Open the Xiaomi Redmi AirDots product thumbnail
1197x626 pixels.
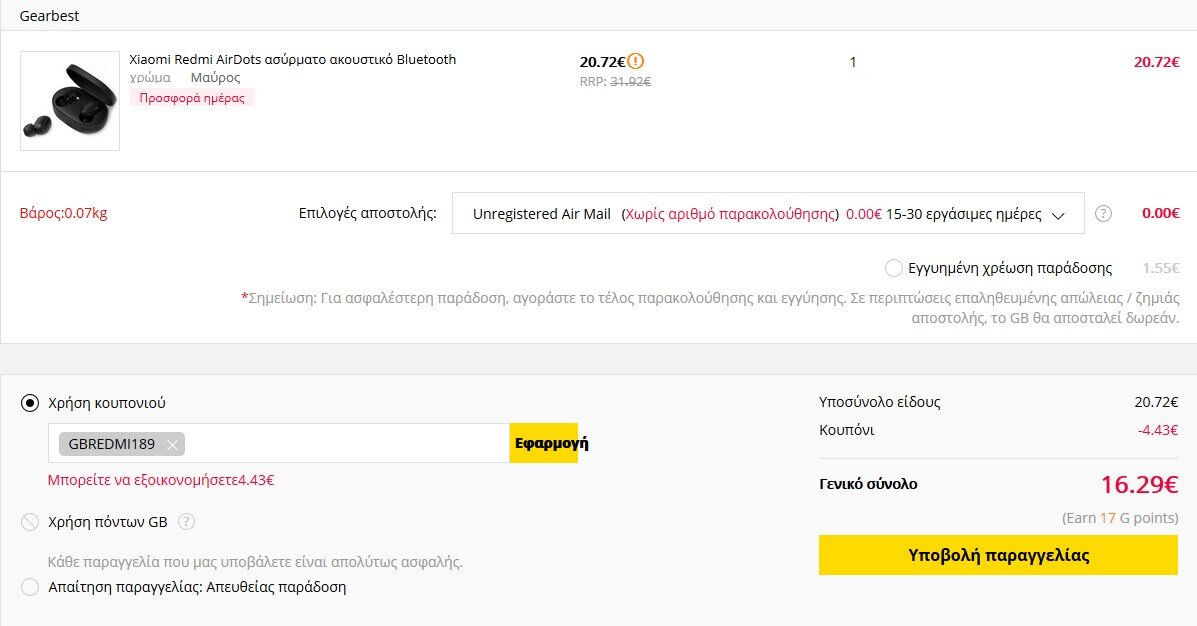(70, 101)
